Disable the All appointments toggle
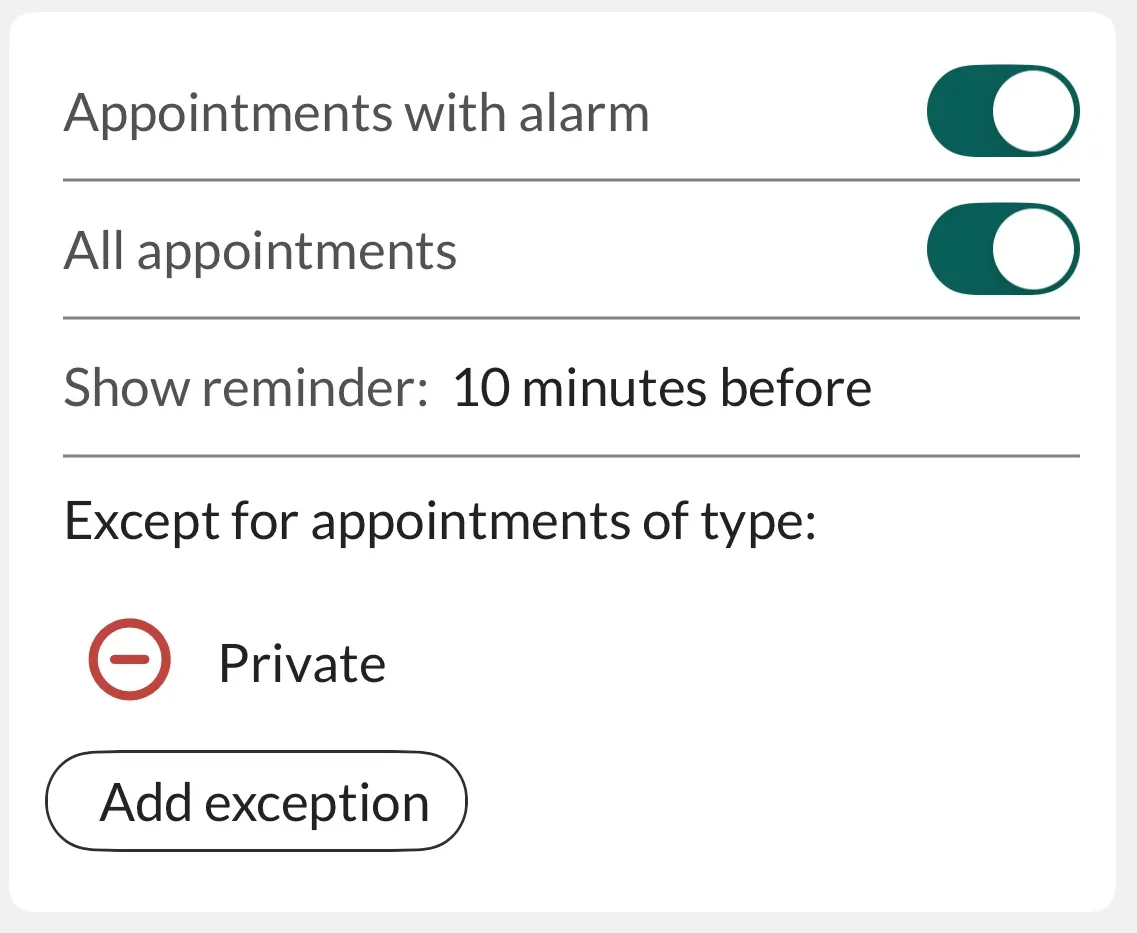Screen dimensions: 1137x933 coord(1003,249)
